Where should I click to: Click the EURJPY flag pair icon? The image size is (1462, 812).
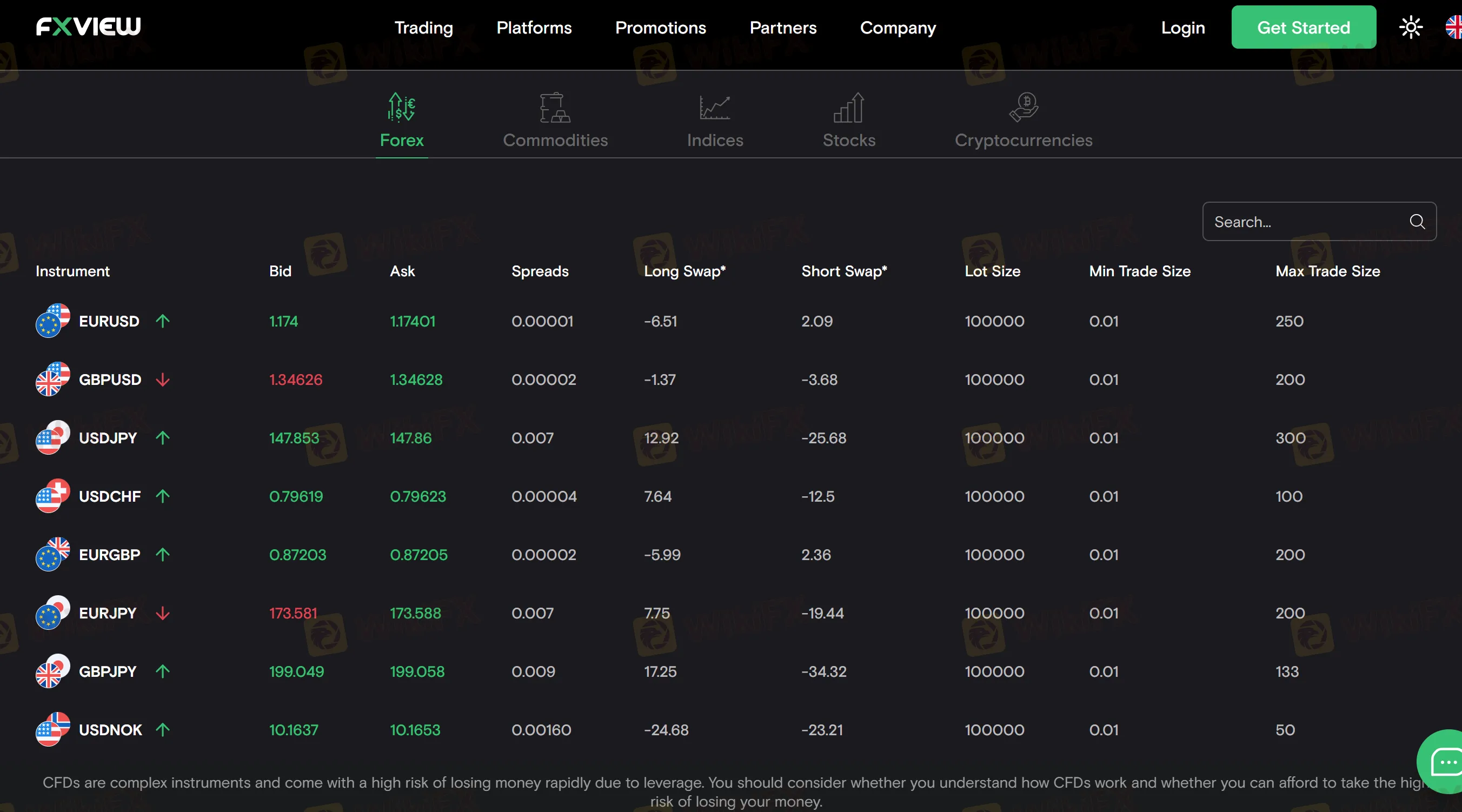click(53, 613)
